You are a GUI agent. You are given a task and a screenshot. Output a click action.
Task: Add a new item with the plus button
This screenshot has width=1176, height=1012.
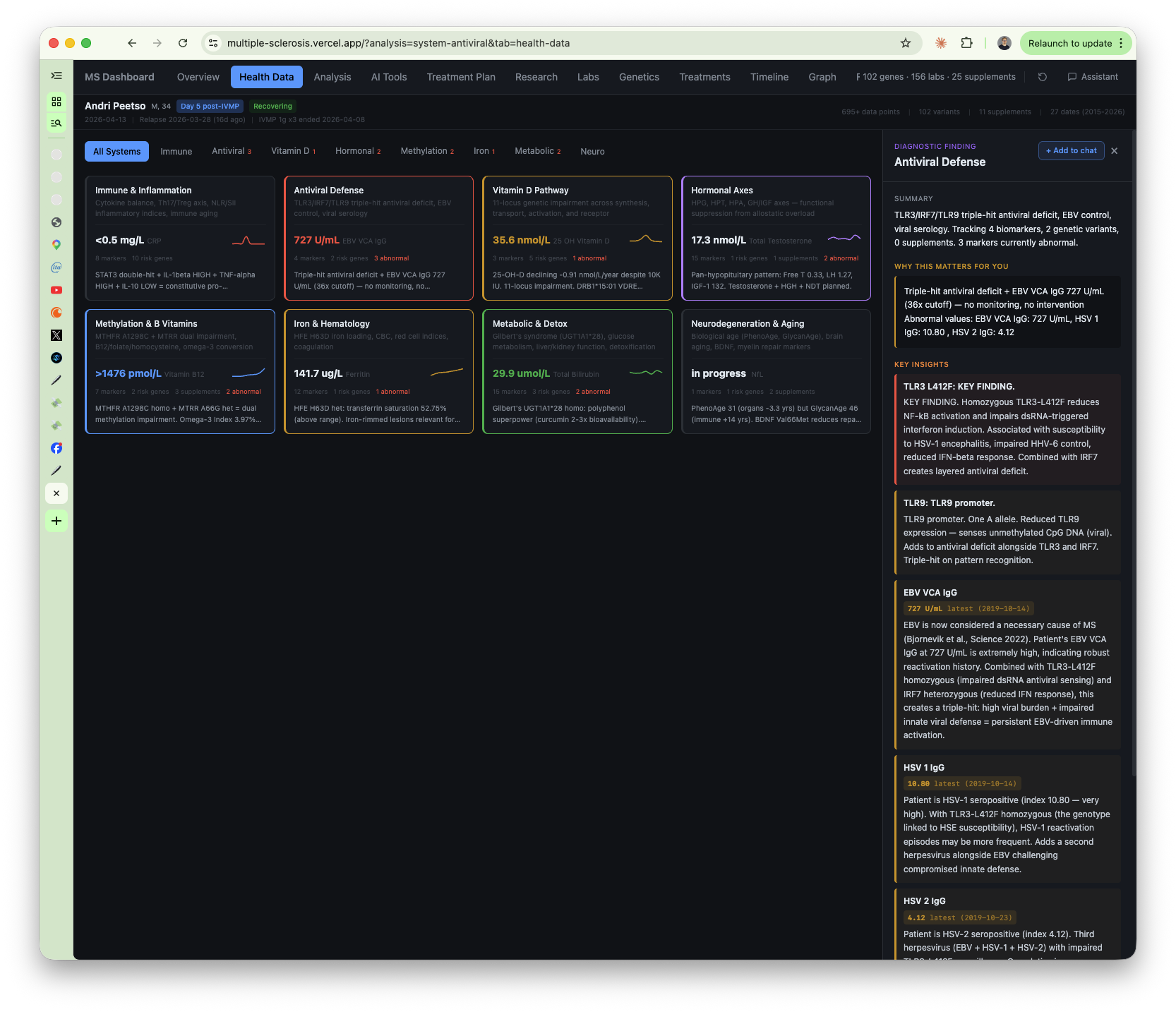tap(56, 521)
